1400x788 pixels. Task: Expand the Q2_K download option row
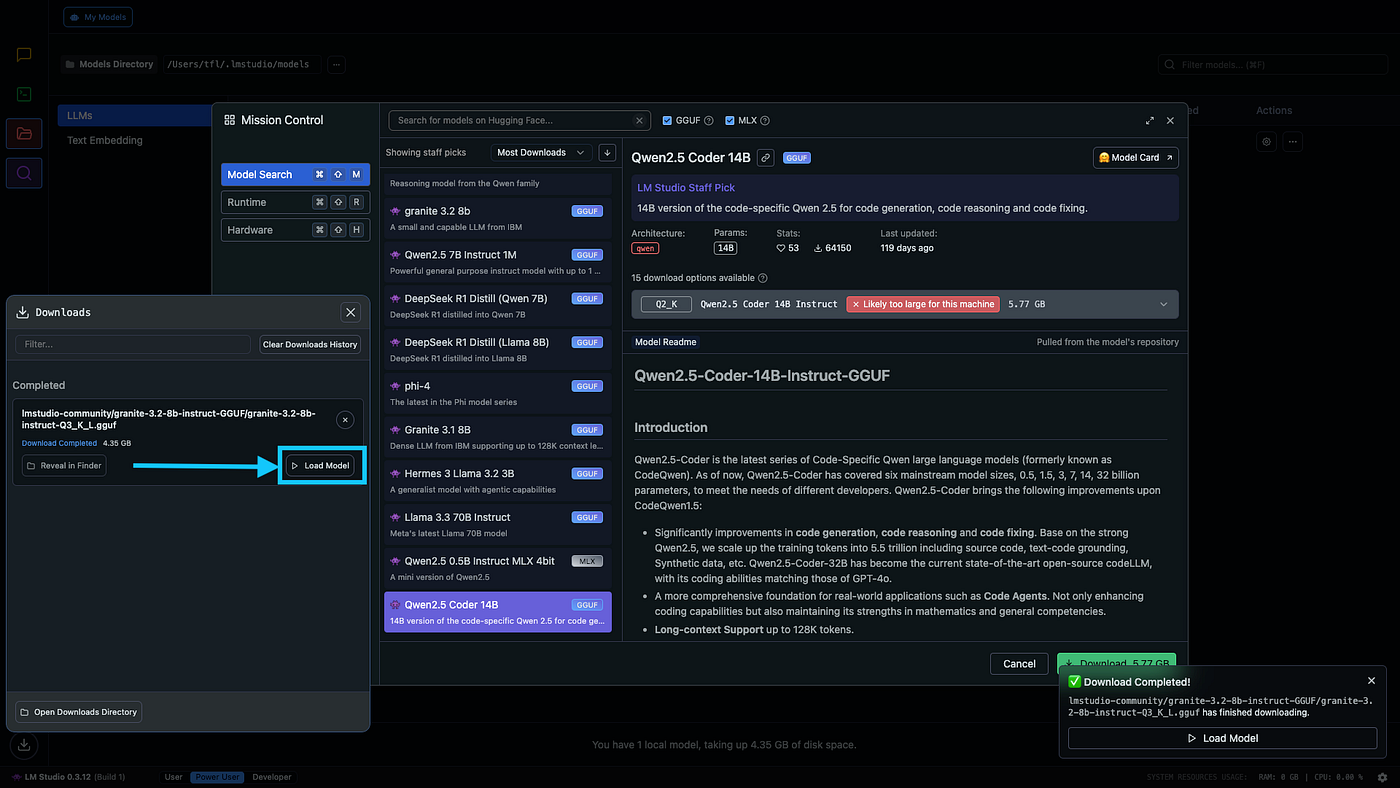click(905, 304)
